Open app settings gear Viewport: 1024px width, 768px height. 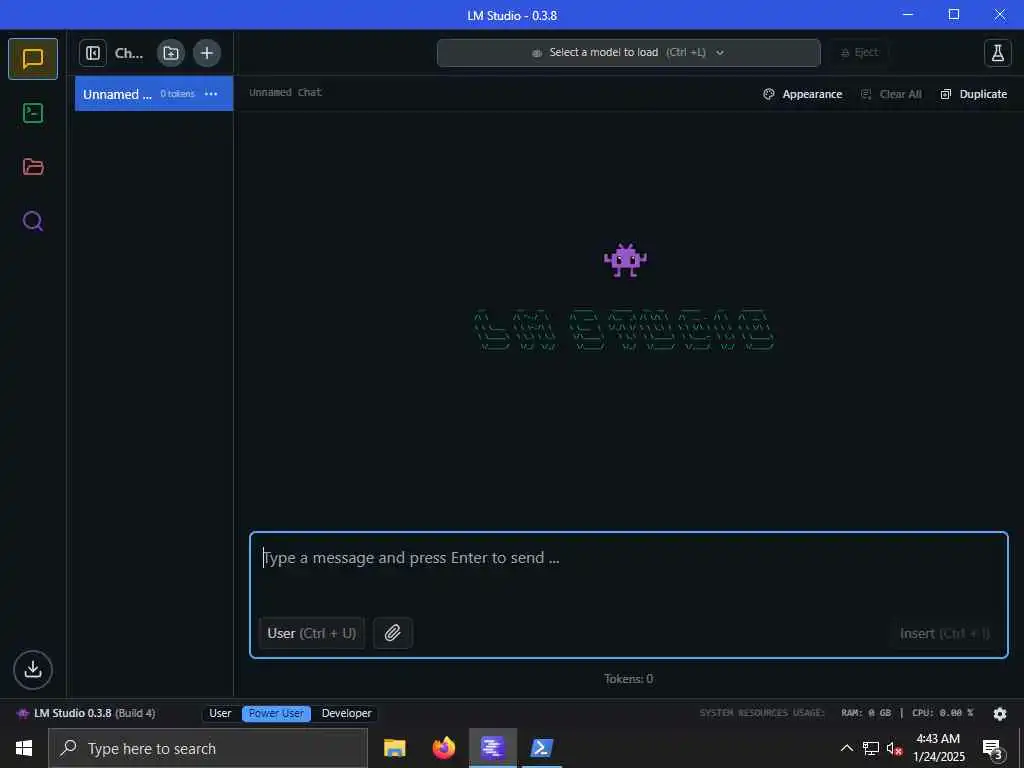point(1000,714)
